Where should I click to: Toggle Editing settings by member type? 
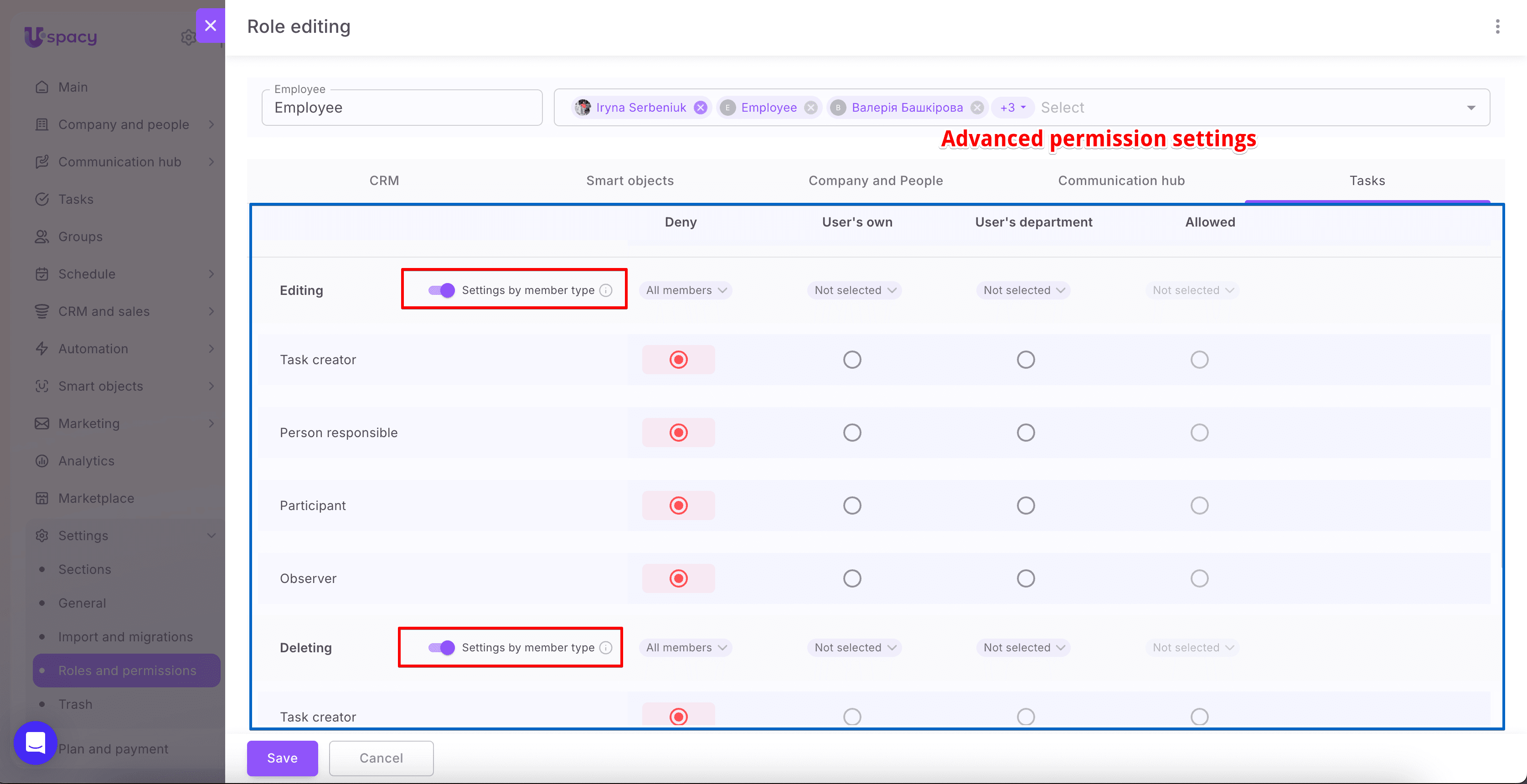[x=442, y=290]
